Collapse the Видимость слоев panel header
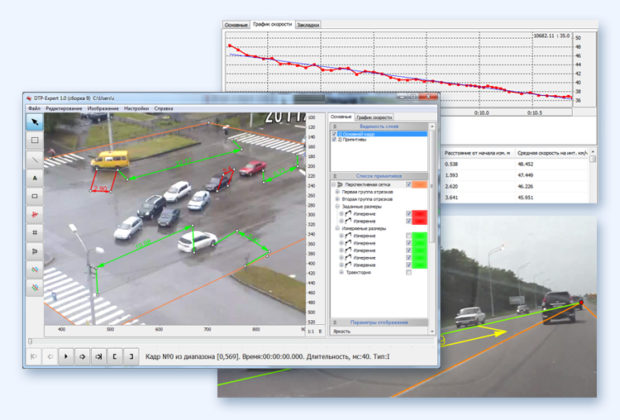This screenshot has height=420, width=620. pos(379,127)
